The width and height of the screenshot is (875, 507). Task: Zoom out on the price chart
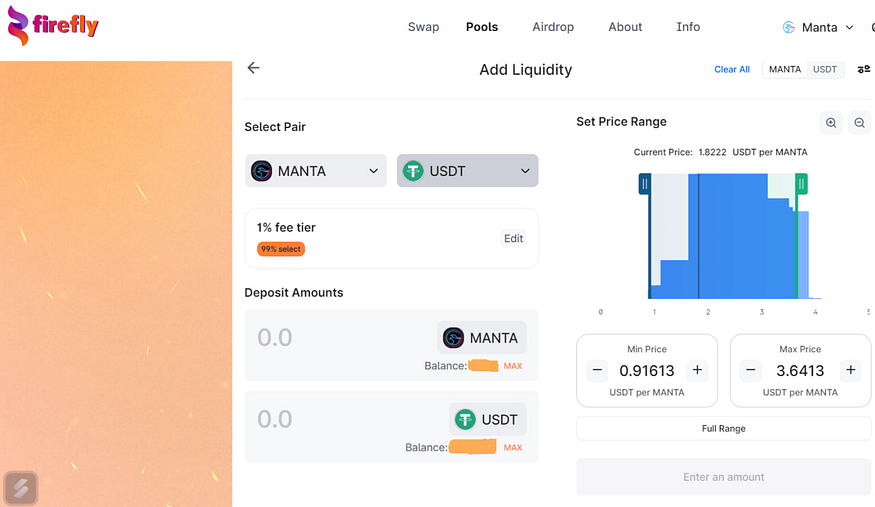[x=859, y=123]
